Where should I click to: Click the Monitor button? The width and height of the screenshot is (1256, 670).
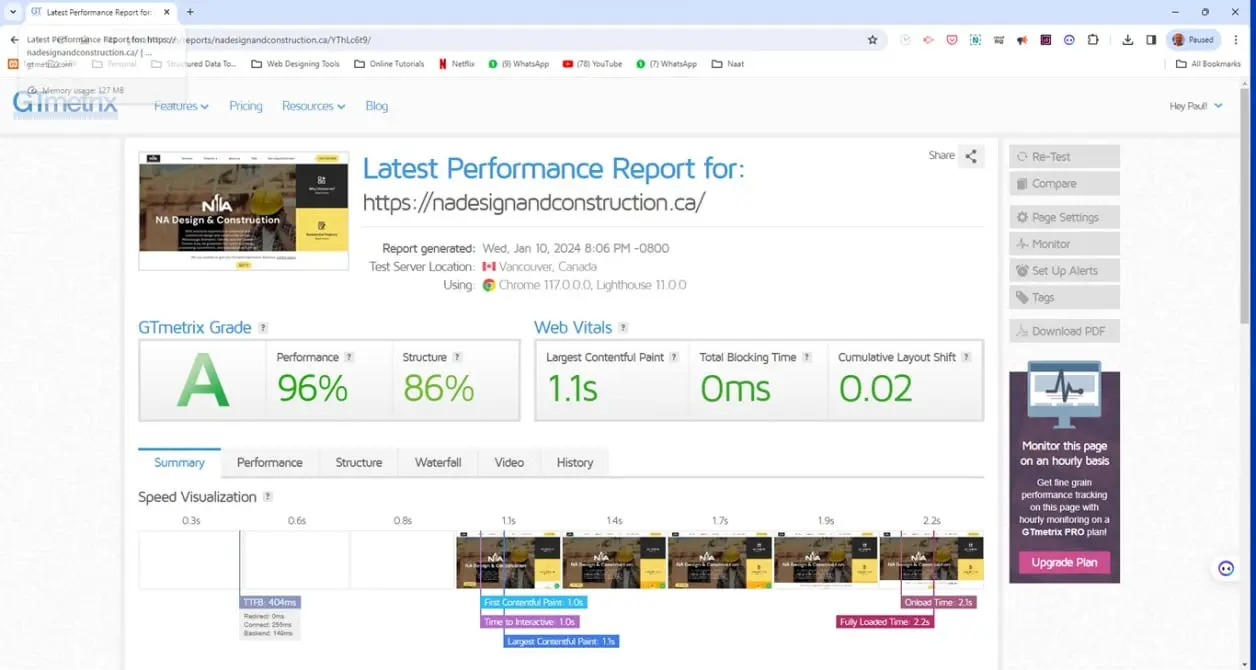tap(1064, 244)
